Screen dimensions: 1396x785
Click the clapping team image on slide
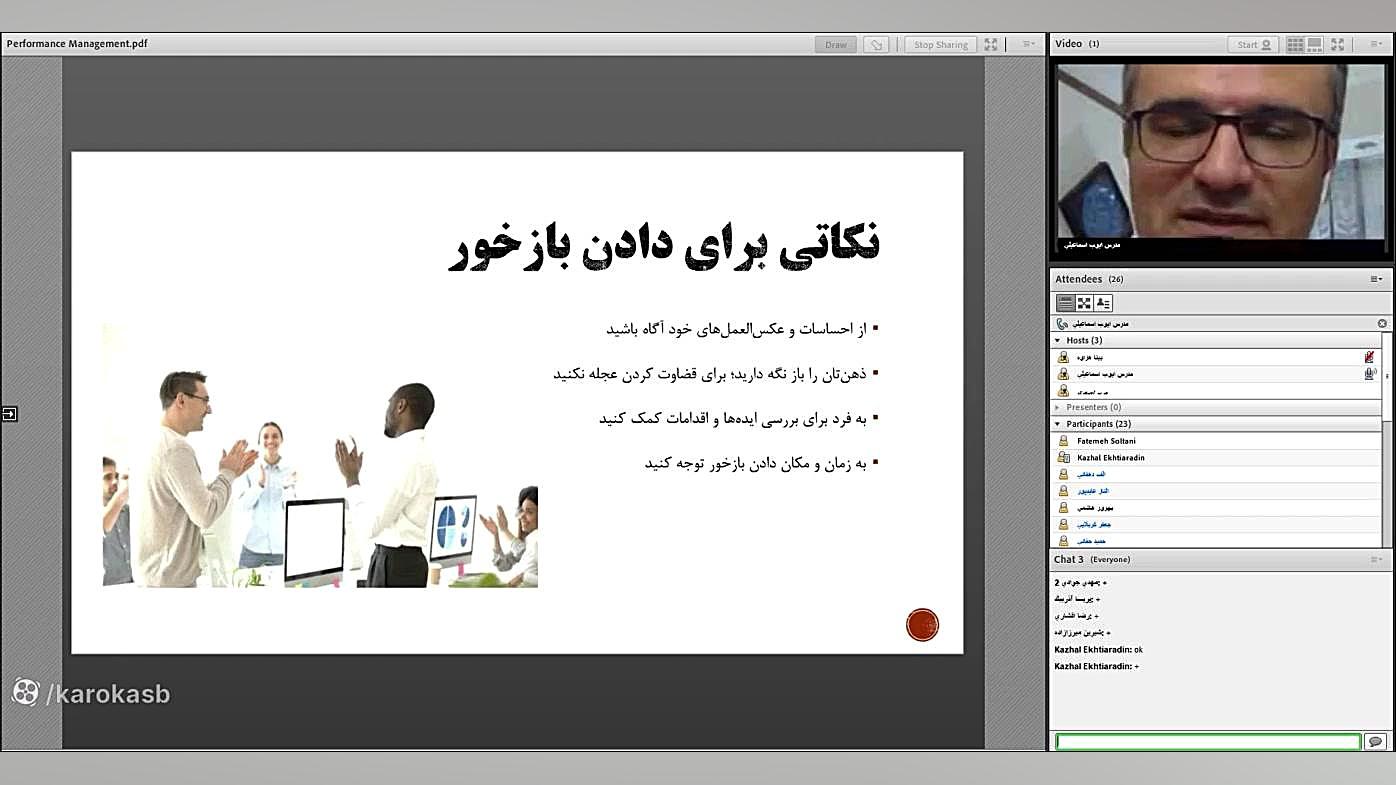point(320,455)
